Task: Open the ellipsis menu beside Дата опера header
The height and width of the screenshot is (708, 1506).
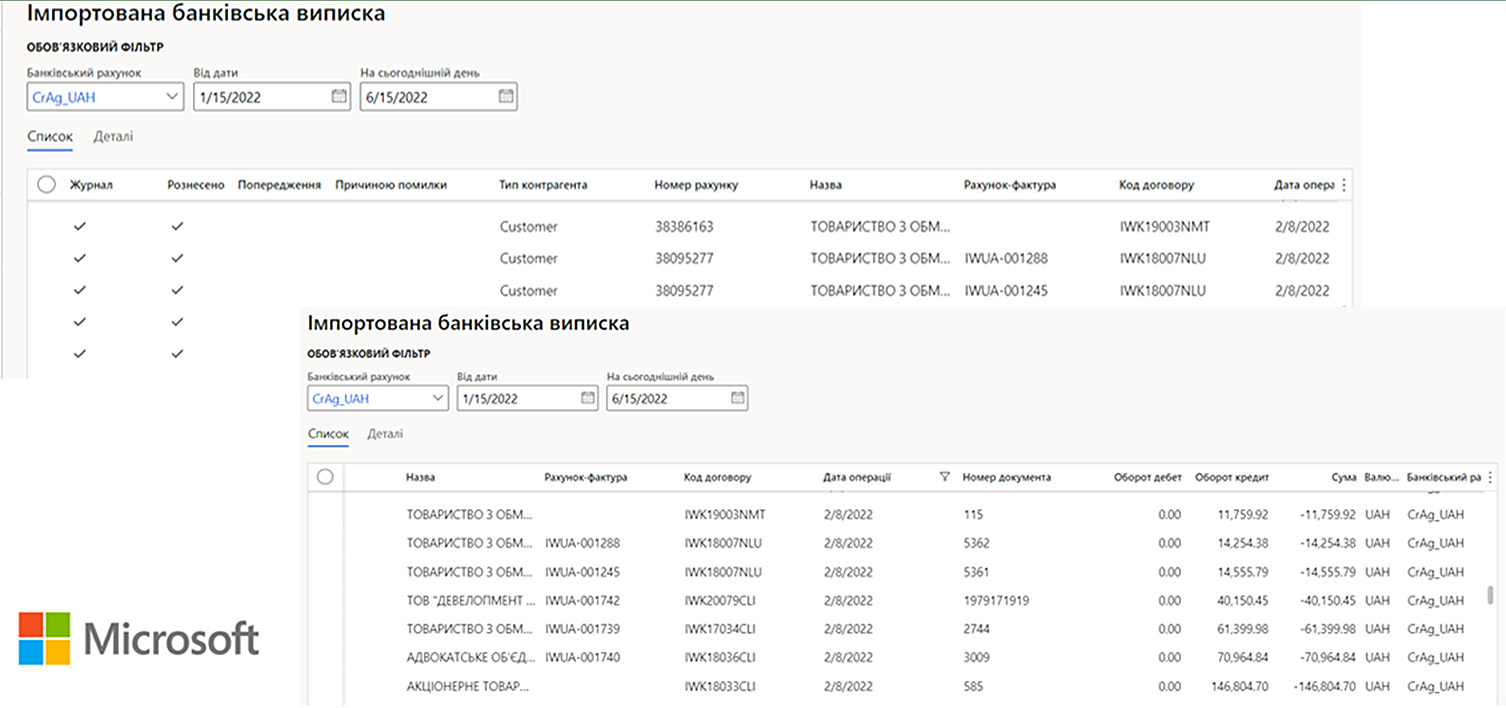Action: [1343, 184]
